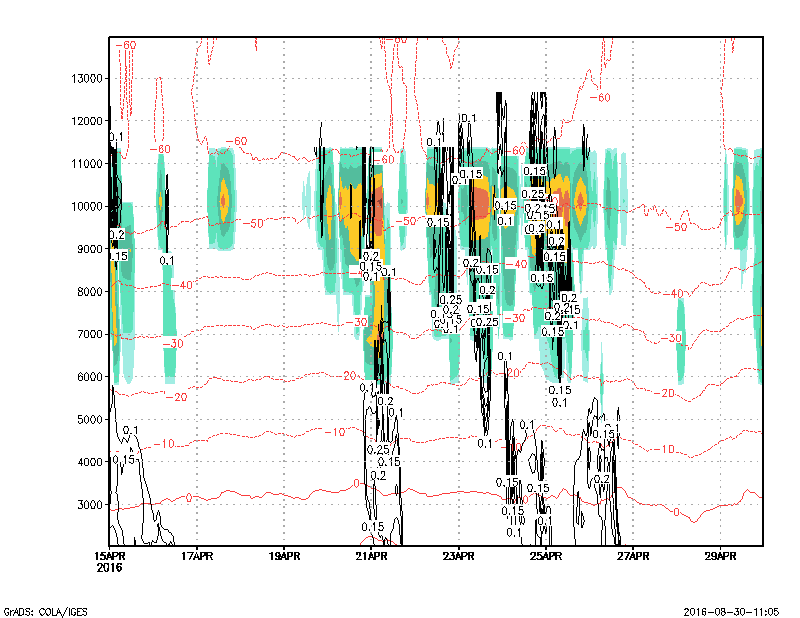
Task: Select the 23APR date label
Action: pos(459,556)
